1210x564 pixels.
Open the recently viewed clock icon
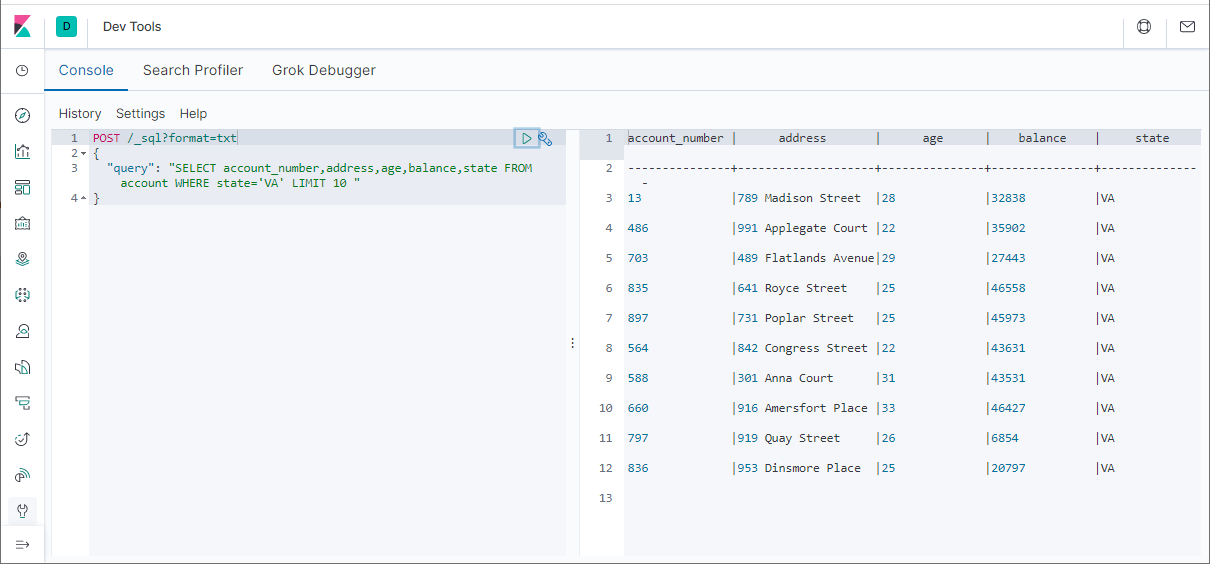[23, 71]
